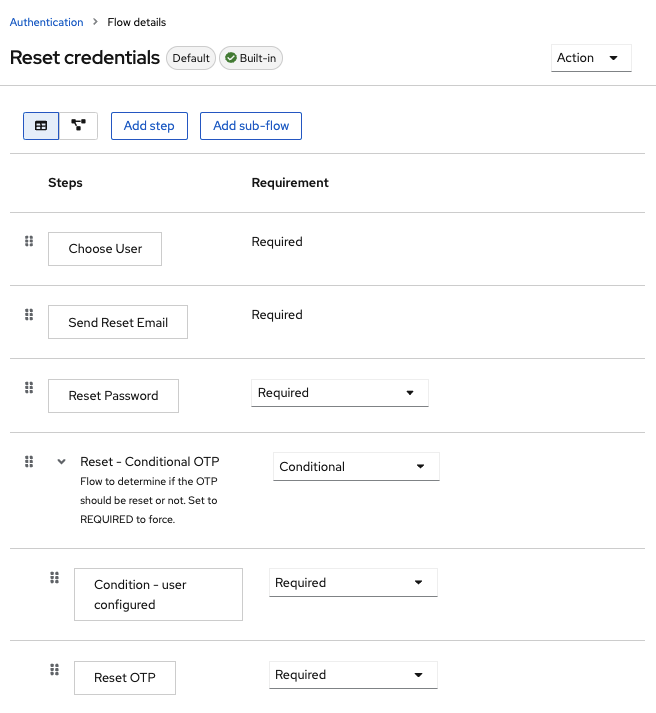Open the Action dropdown menu

pos(591,58)
